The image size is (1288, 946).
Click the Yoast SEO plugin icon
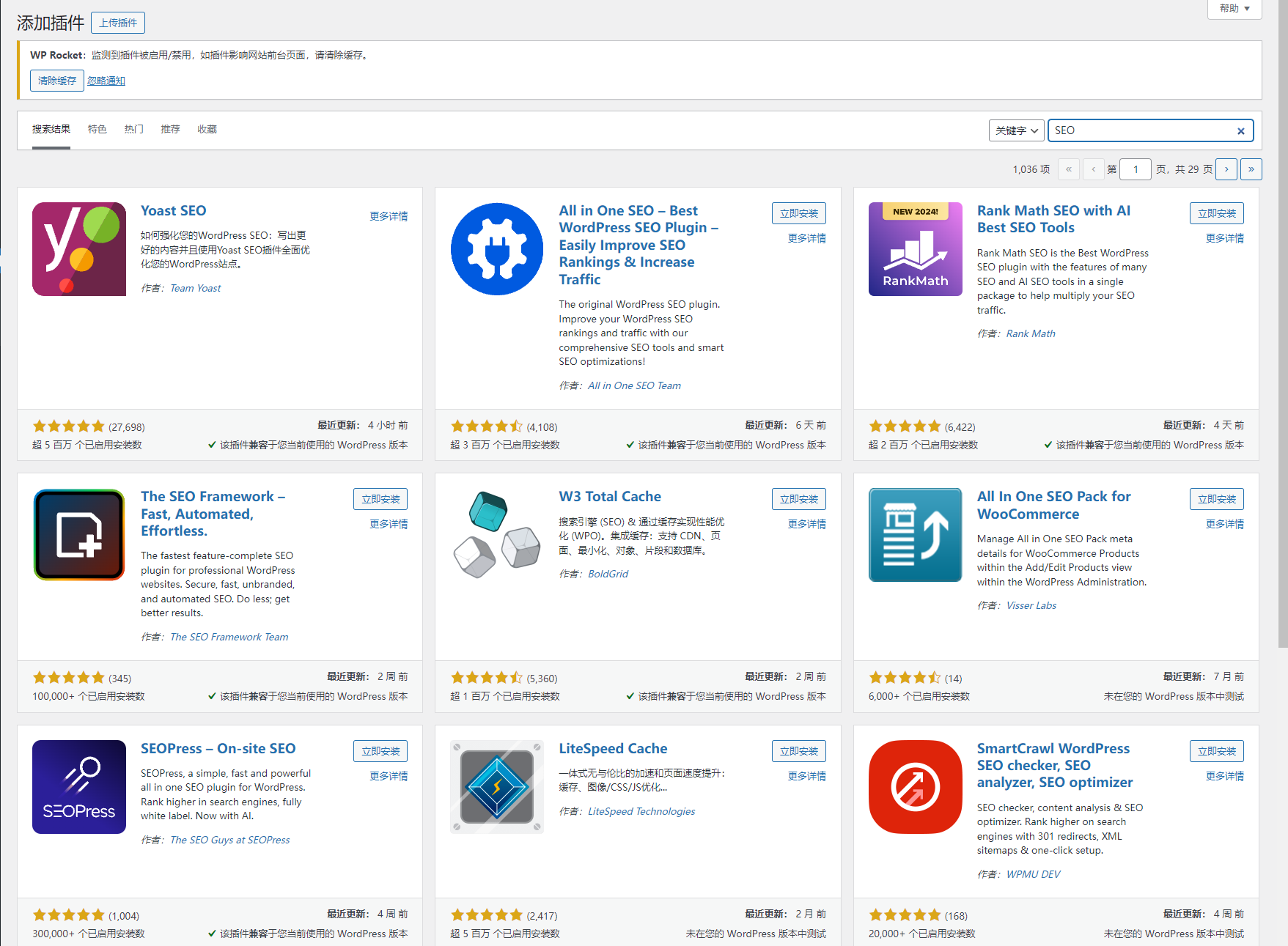[79, 249]
